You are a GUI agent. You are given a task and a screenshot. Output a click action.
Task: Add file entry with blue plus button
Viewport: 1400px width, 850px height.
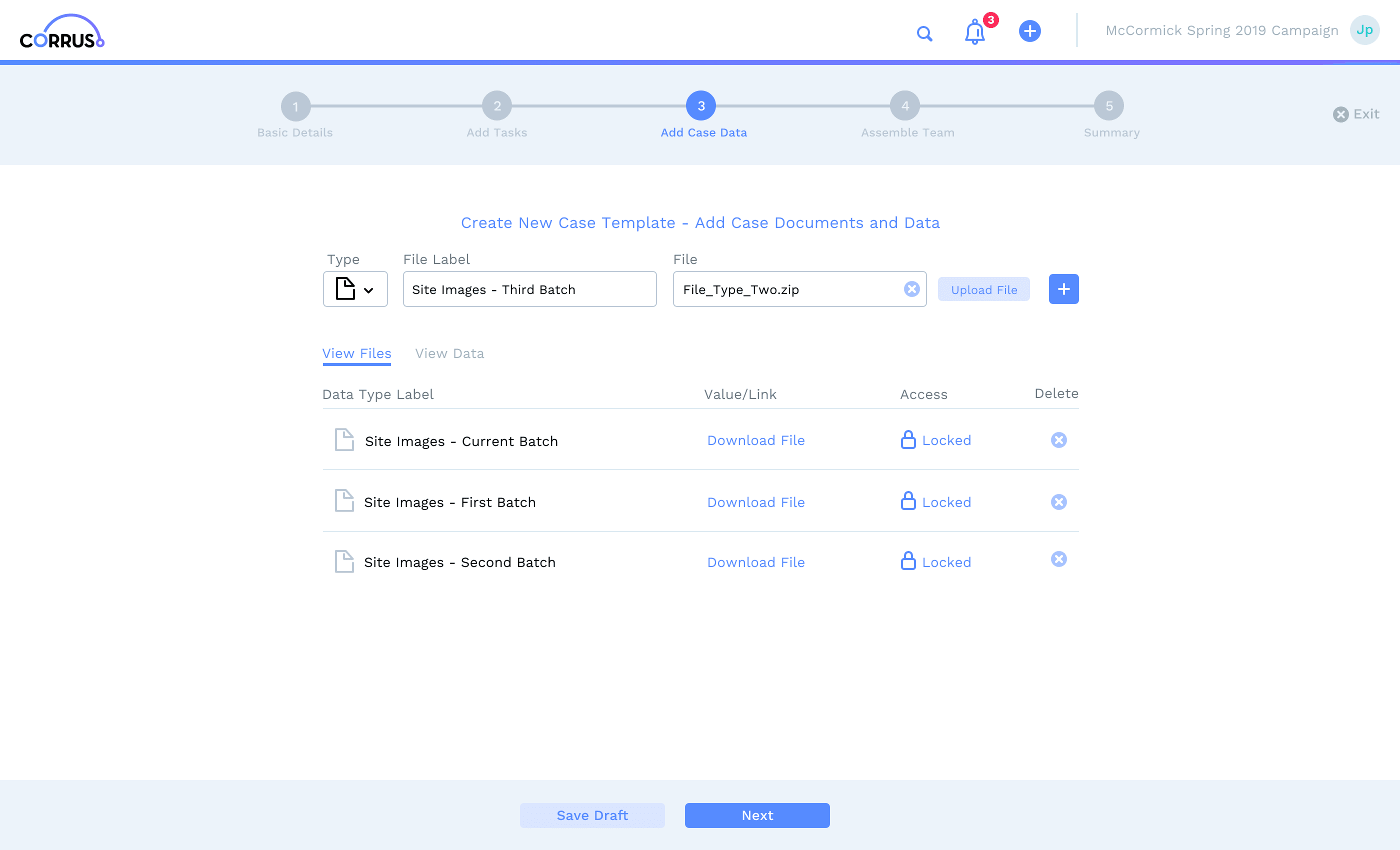(x=1063, y=289)
